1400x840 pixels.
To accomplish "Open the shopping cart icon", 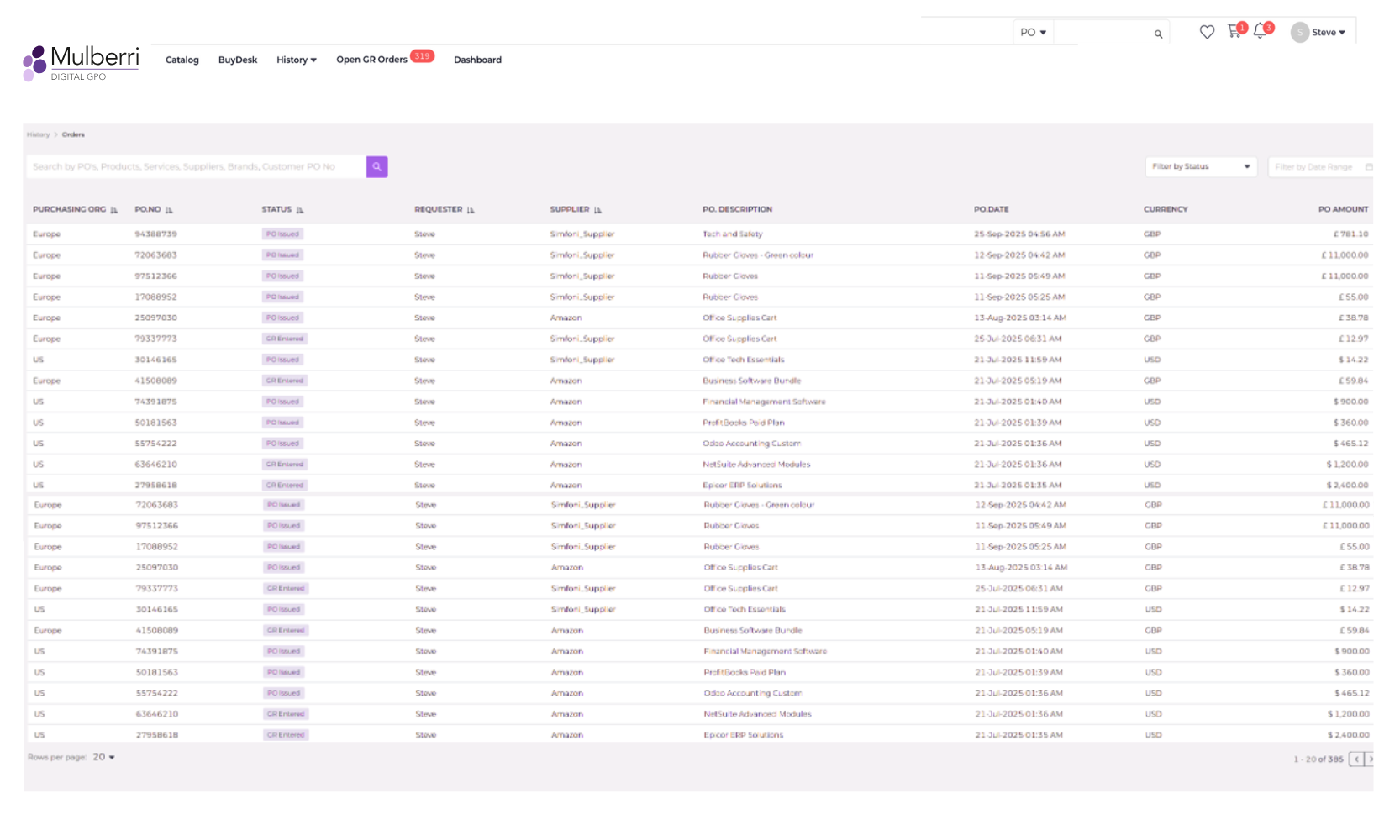I will (x=1234, y=32).
